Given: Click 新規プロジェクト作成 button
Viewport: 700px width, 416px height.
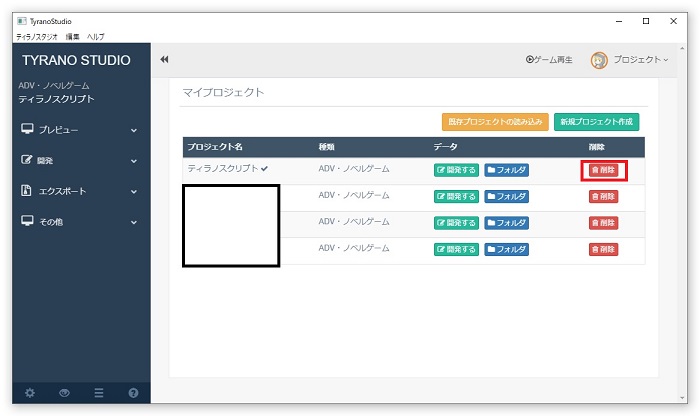Looking at the screenshot, I should 596,122.
